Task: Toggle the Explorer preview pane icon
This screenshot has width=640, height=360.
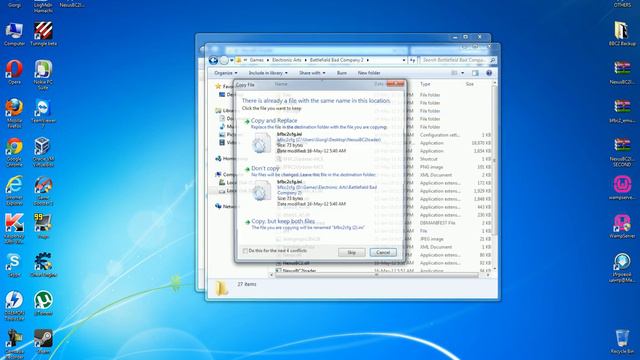Action: pos(476,73)
